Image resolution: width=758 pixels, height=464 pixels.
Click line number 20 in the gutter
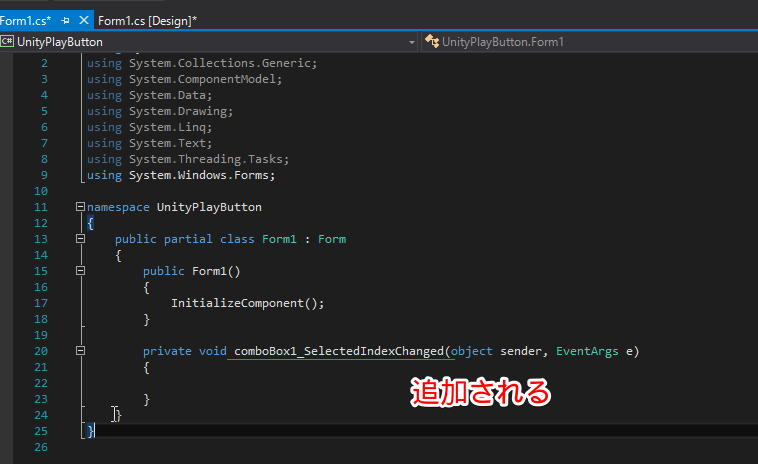click(41, 351)
